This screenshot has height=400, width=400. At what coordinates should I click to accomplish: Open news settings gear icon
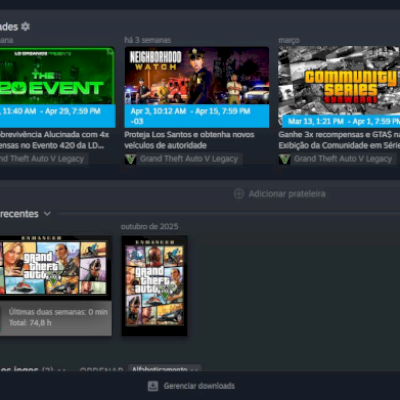tap(25, 26)
